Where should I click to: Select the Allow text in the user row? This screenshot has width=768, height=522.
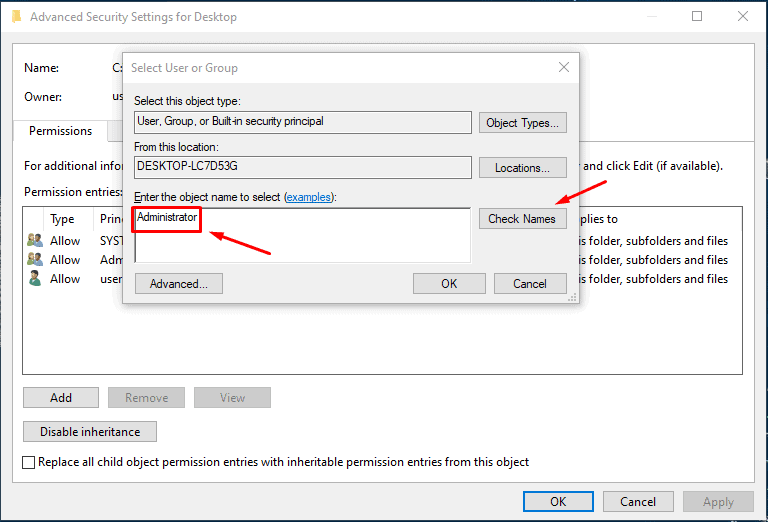pyautogui.click(x=65, y=279)
